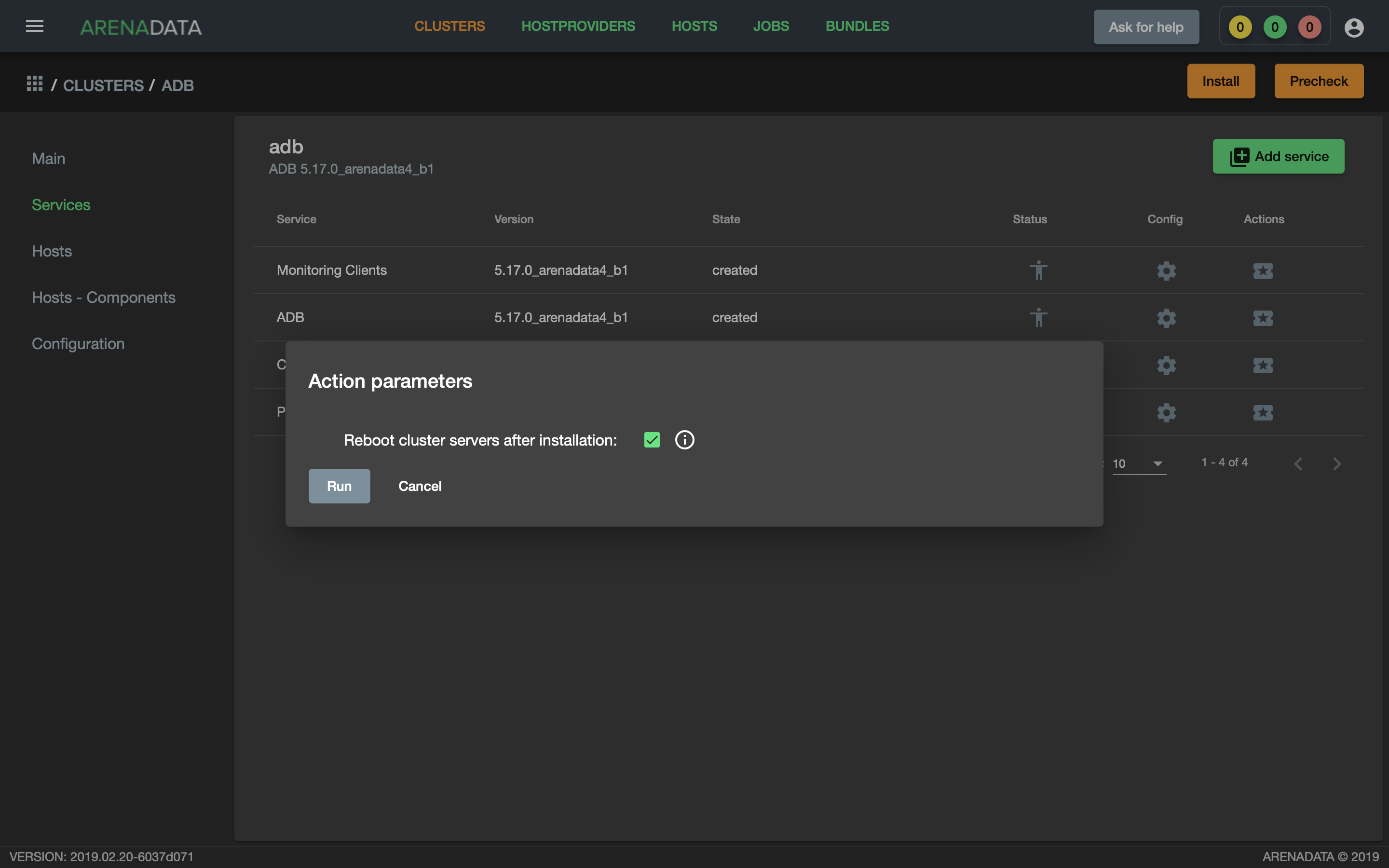Open the apps grid breadcrumb icon
1389x868 pixels.
pos(34,84)
